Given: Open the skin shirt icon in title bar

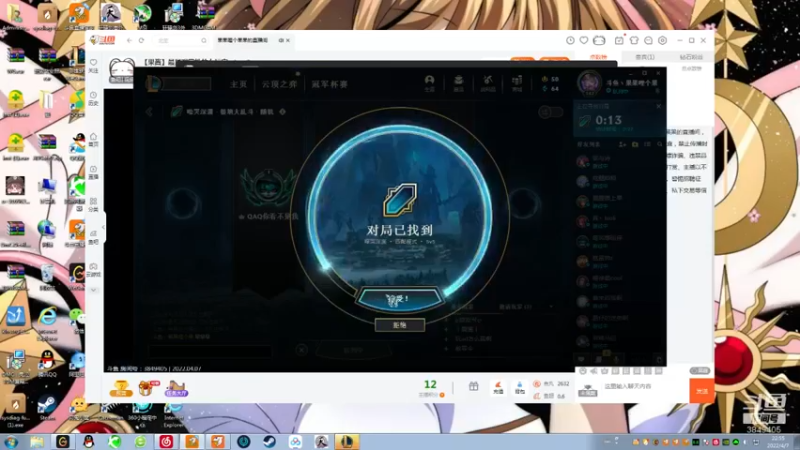Looking at the screenshot, I should coord(634,40).
